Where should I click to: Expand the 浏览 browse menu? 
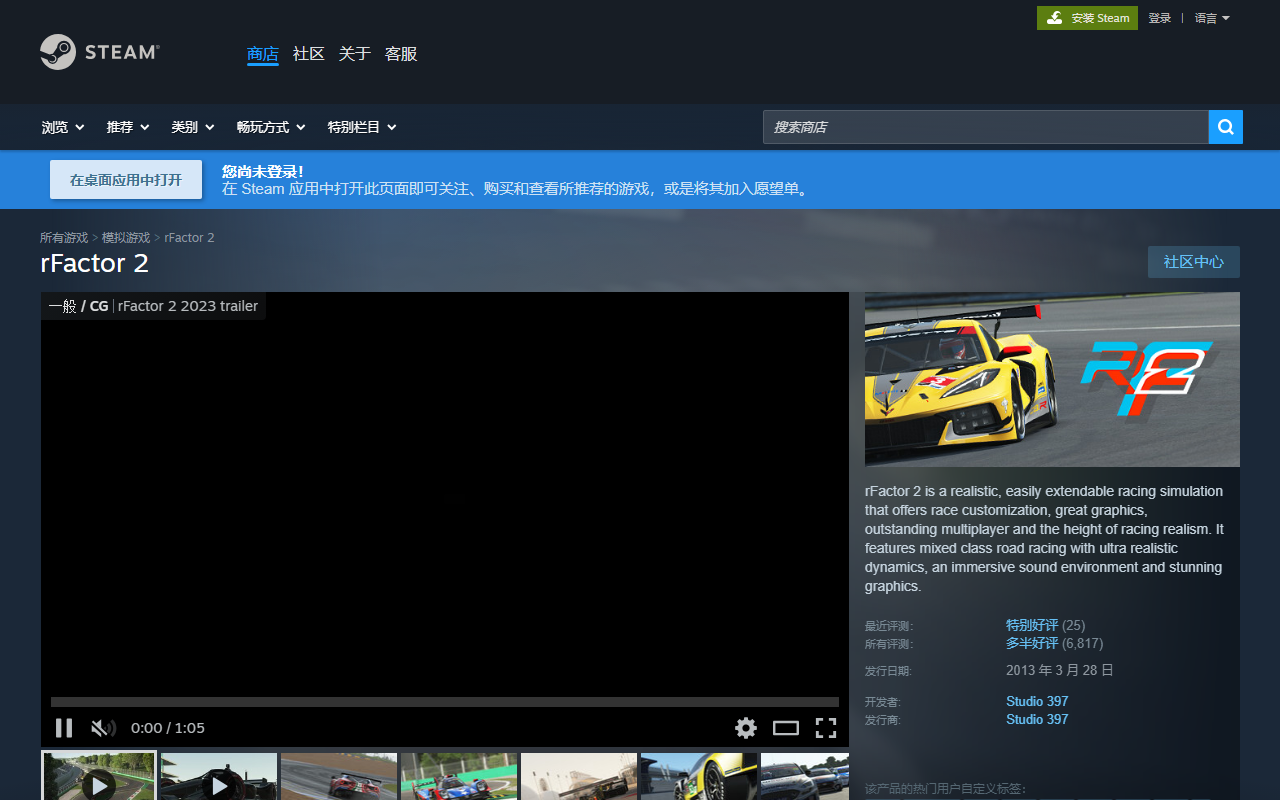(63, 127)
